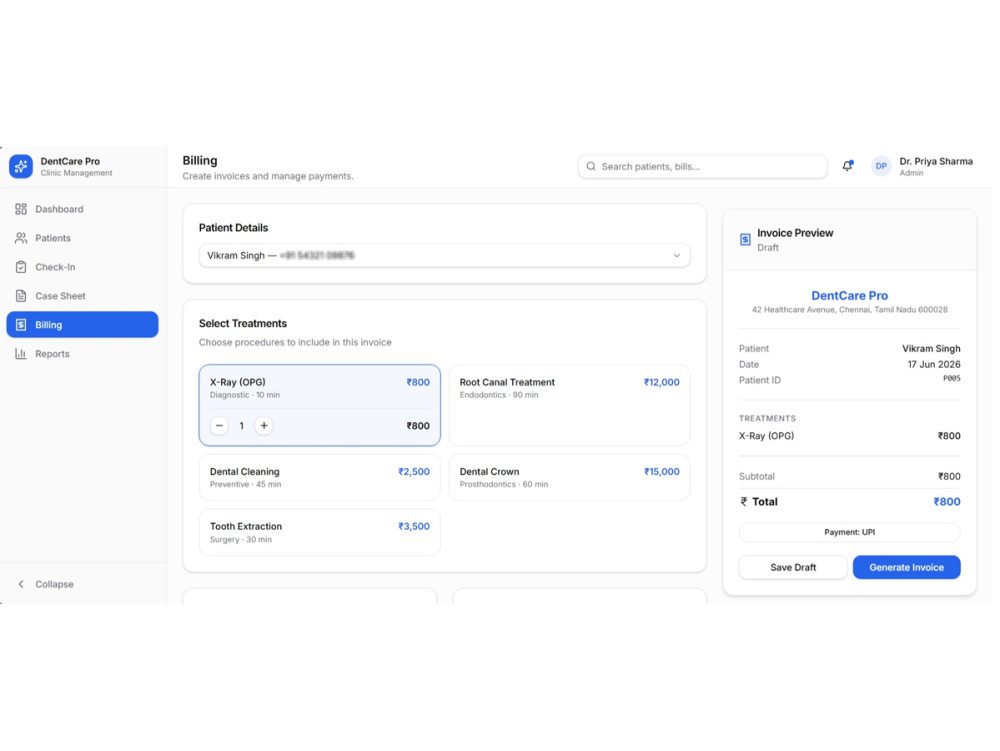Click the Dashboard grid icon

point(21,209)
